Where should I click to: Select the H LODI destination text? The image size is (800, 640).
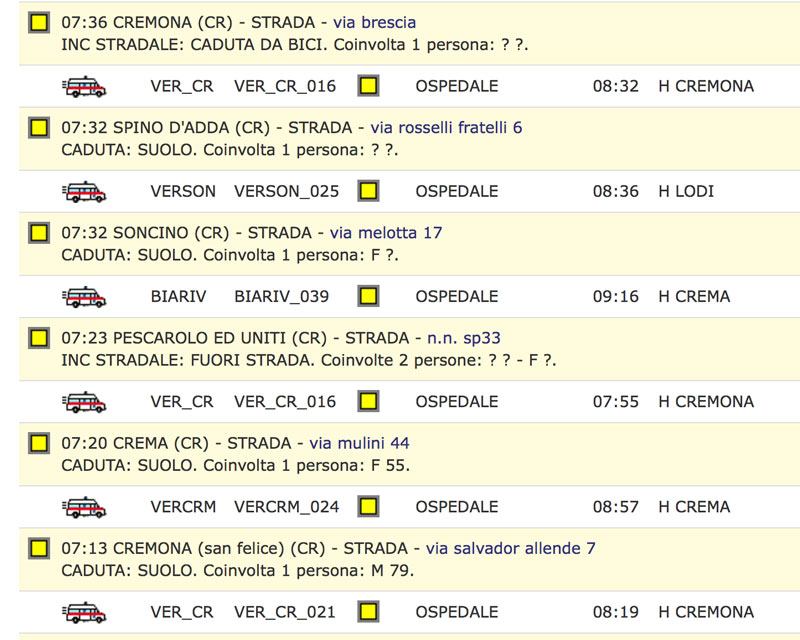686,191
